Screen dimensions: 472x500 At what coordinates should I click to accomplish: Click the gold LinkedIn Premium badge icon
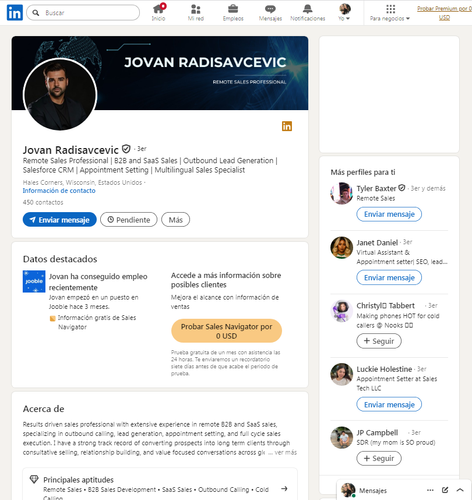point(287,126)
